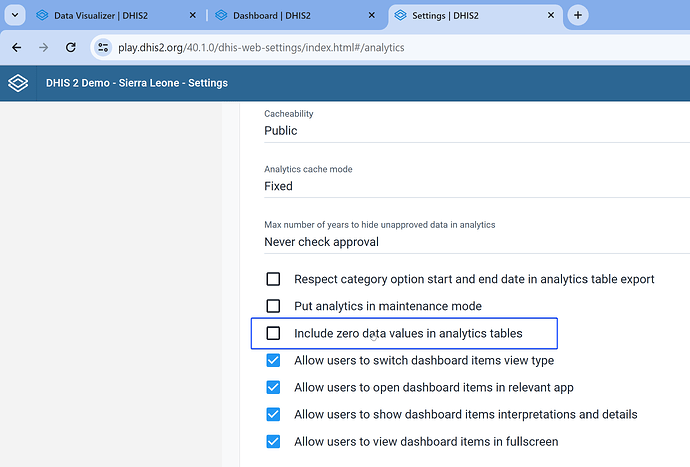Click the address bar URL
Viewport: 690px width, 467px height.
click(261, 48)
